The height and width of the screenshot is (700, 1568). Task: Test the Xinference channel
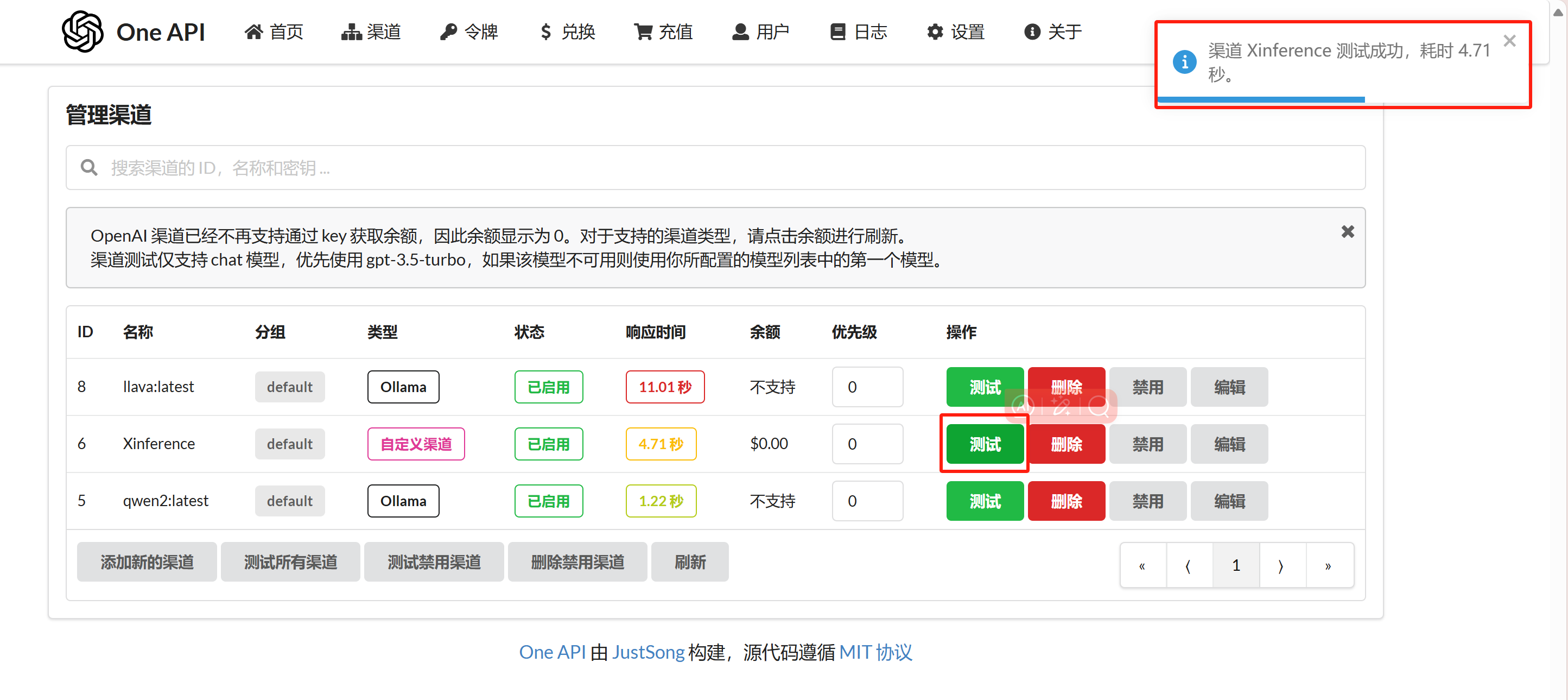984,444
